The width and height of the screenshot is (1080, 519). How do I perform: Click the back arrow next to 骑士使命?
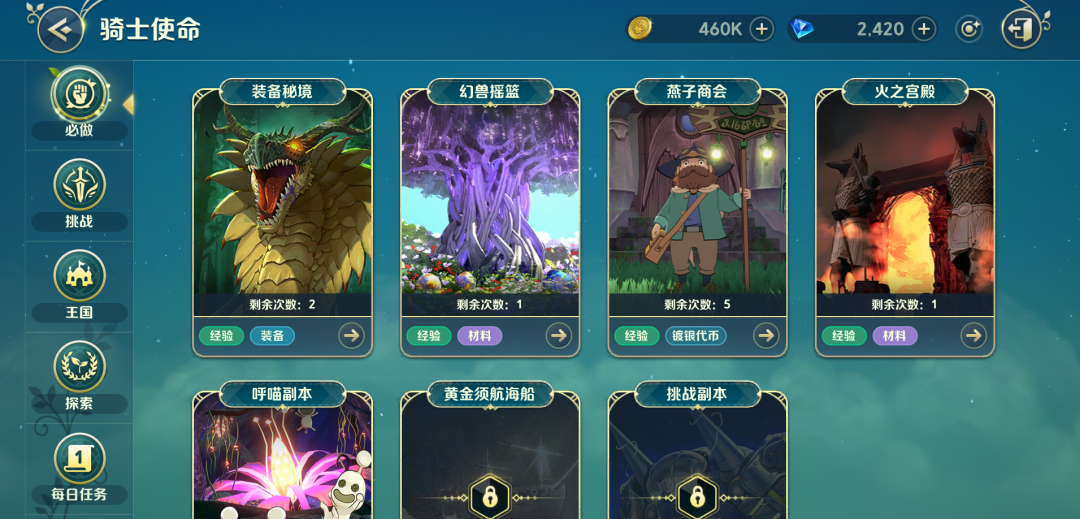tap(61, 29)
